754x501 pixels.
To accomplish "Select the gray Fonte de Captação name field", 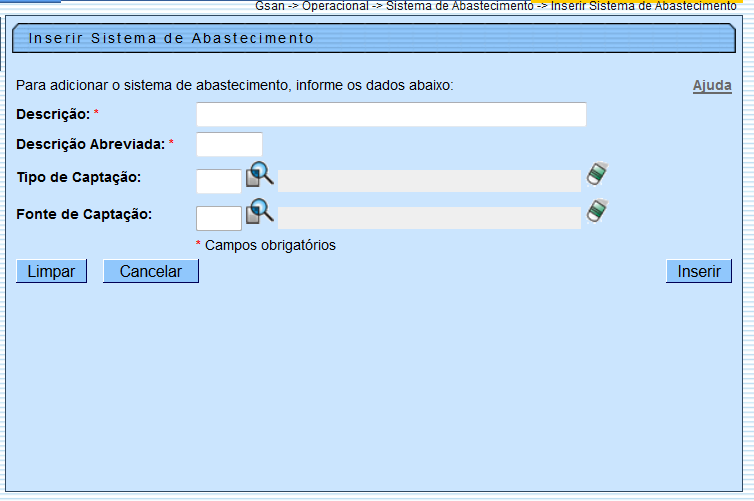I will pyautogui.click(x=429, y=218).
